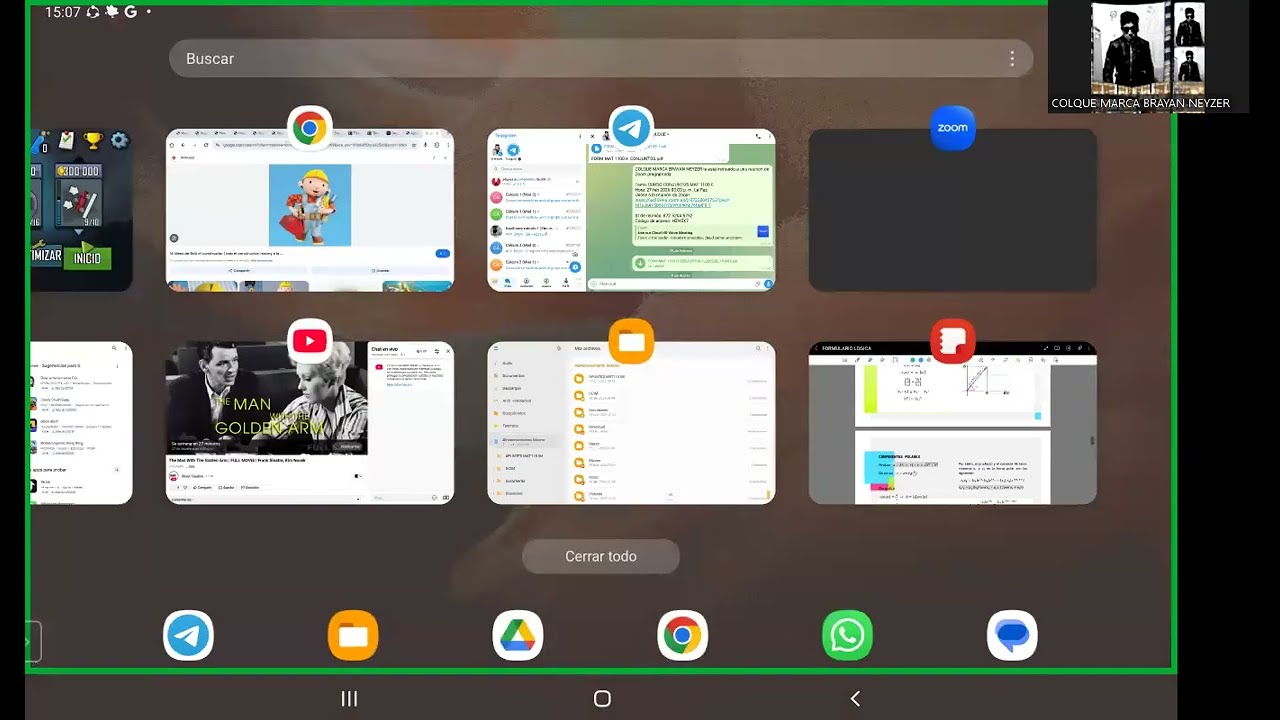Tap Cerrar todo button
Image resolution: width=1280 pixels, height=720 pixels.
coord(601,557)
